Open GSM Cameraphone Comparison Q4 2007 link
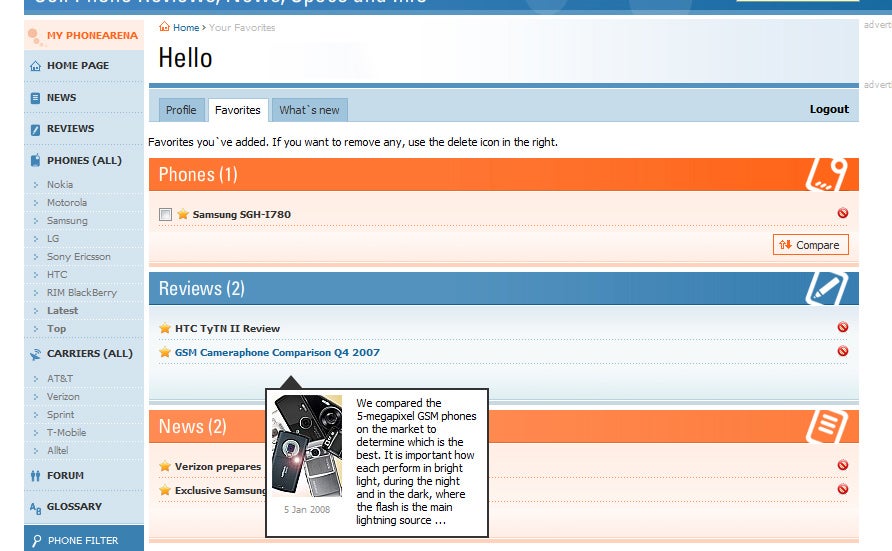Image resolution: width=892 pixels, height=551 pixels. tap(277, 353)
